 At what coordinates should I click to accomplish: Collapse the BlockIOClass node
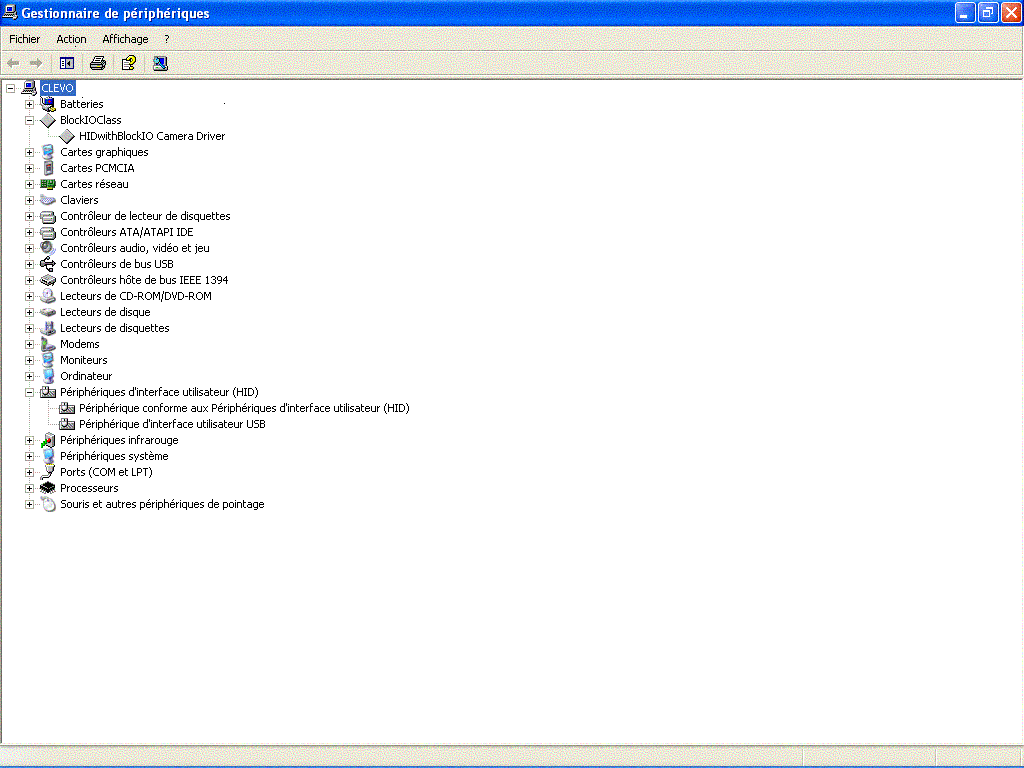pyautogui.click(x=29, y=120)
